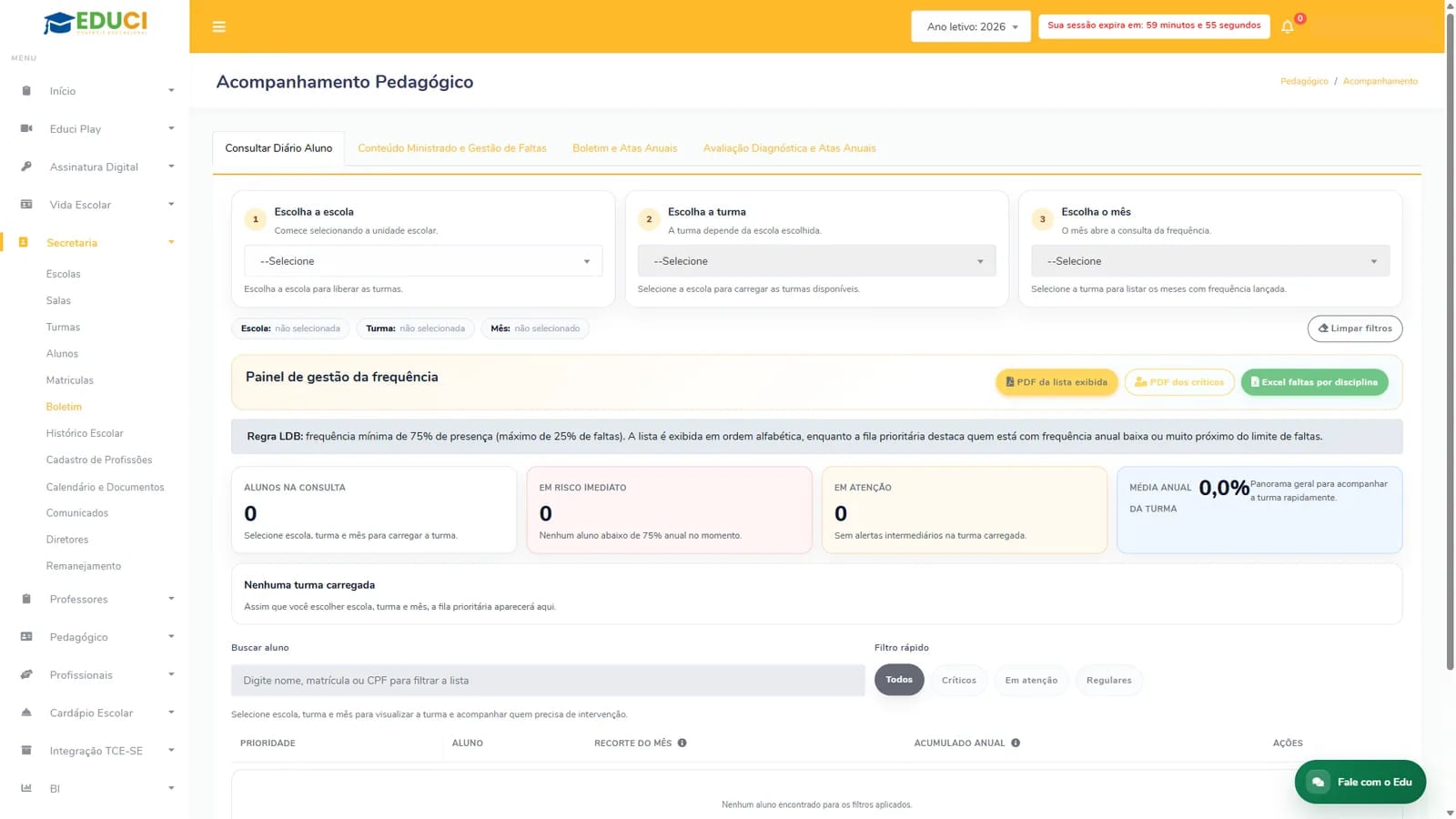Select the Todos quick filter

coord(899,680)
